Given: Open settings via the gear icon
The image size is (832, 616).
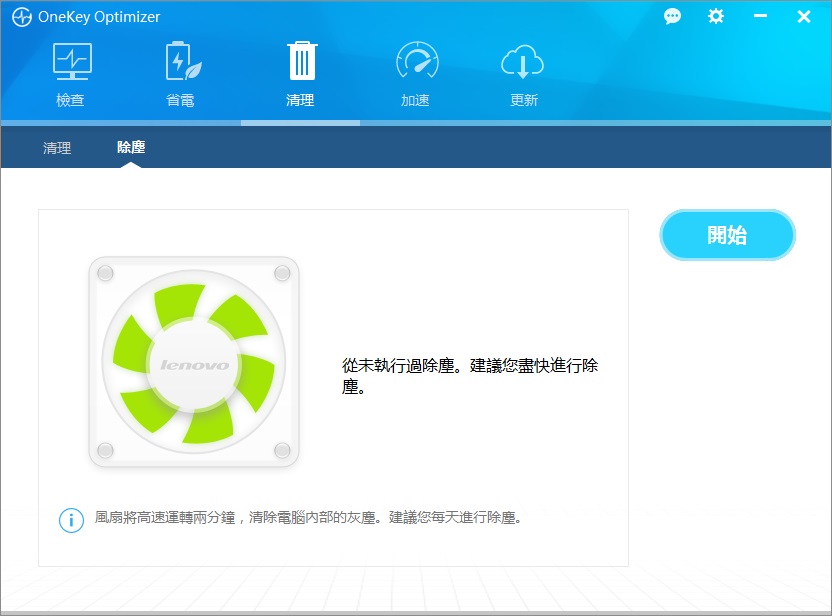Looking at the screenshot, I should pos(715,16).
